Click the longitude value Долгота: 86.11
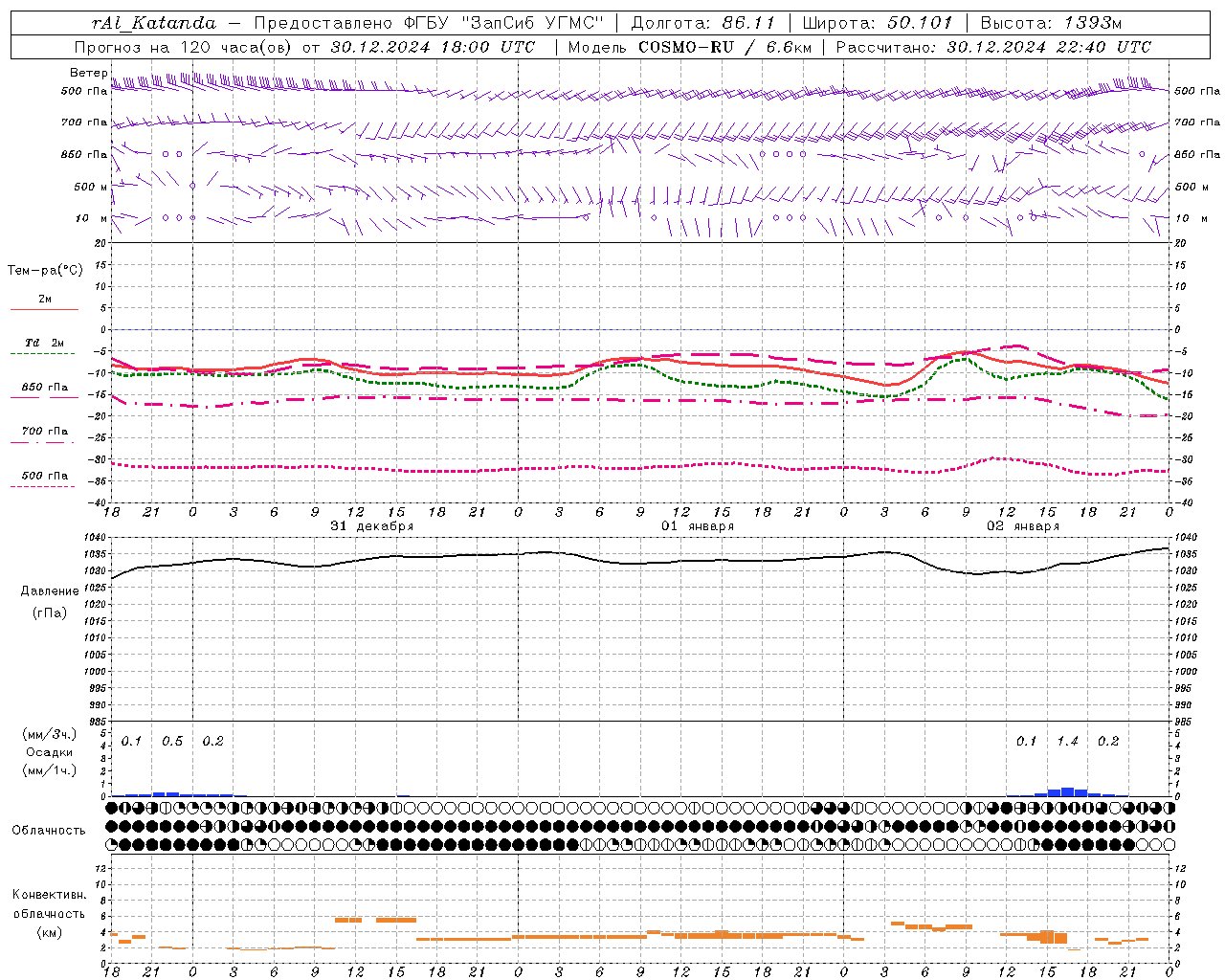This screenshot has width=1225, height=980. click(x=702, y=23)
